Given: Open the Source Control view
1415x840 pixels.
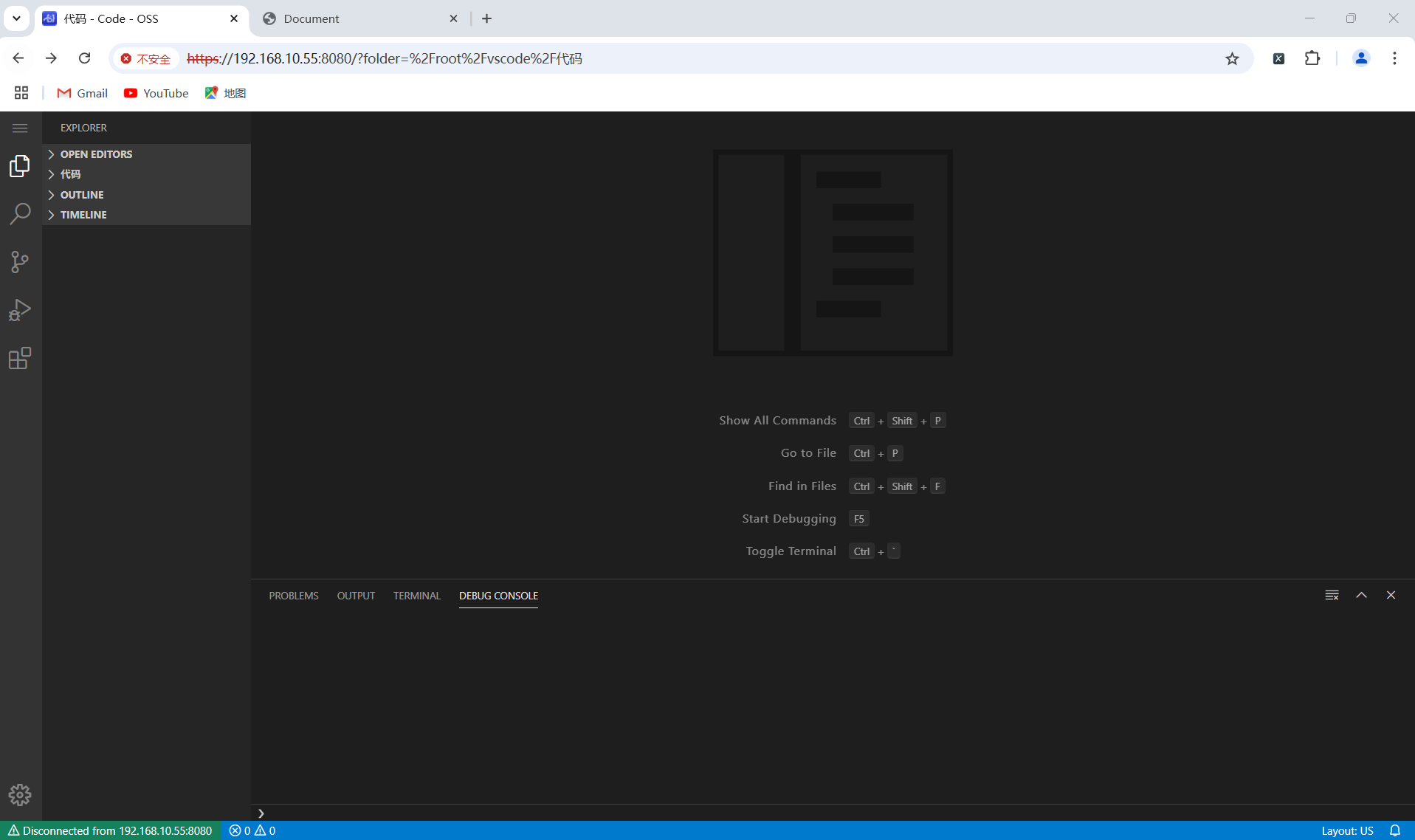Looking at the screenshot, I should [20, 262].
